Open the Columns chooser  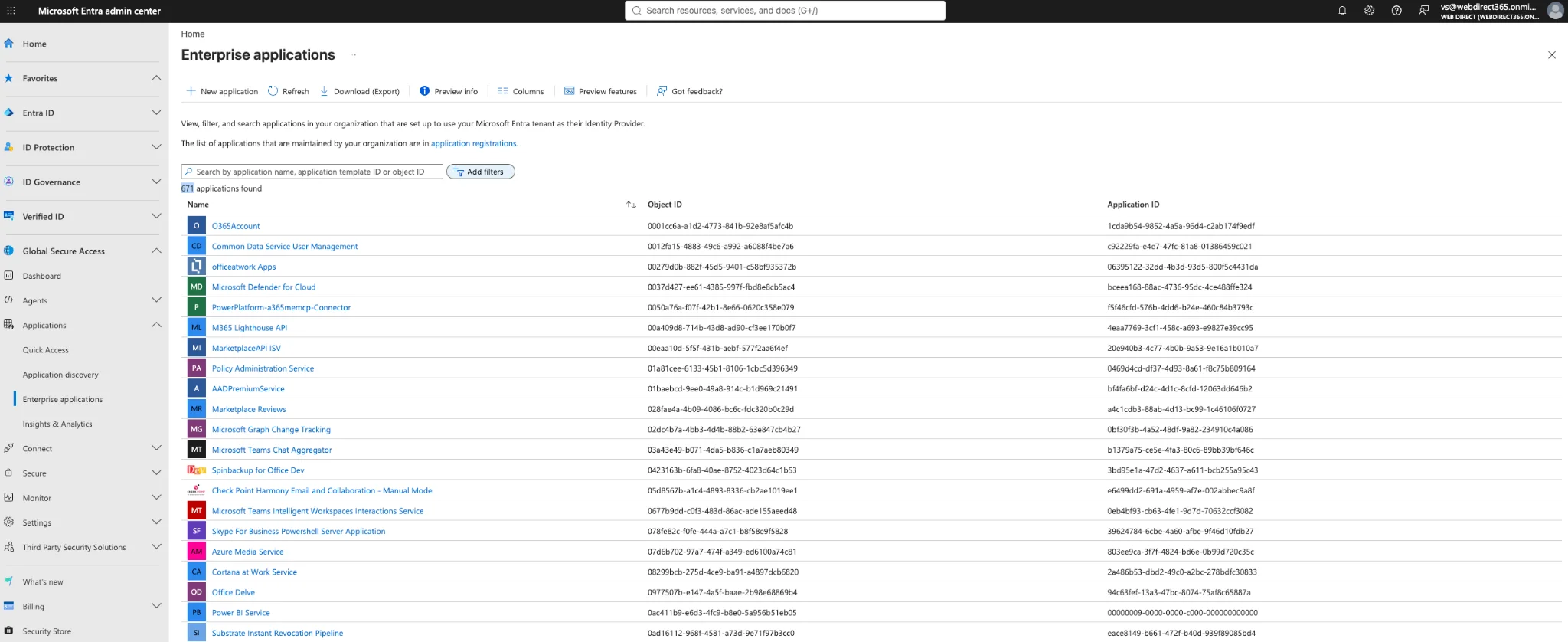coord(521,91)
